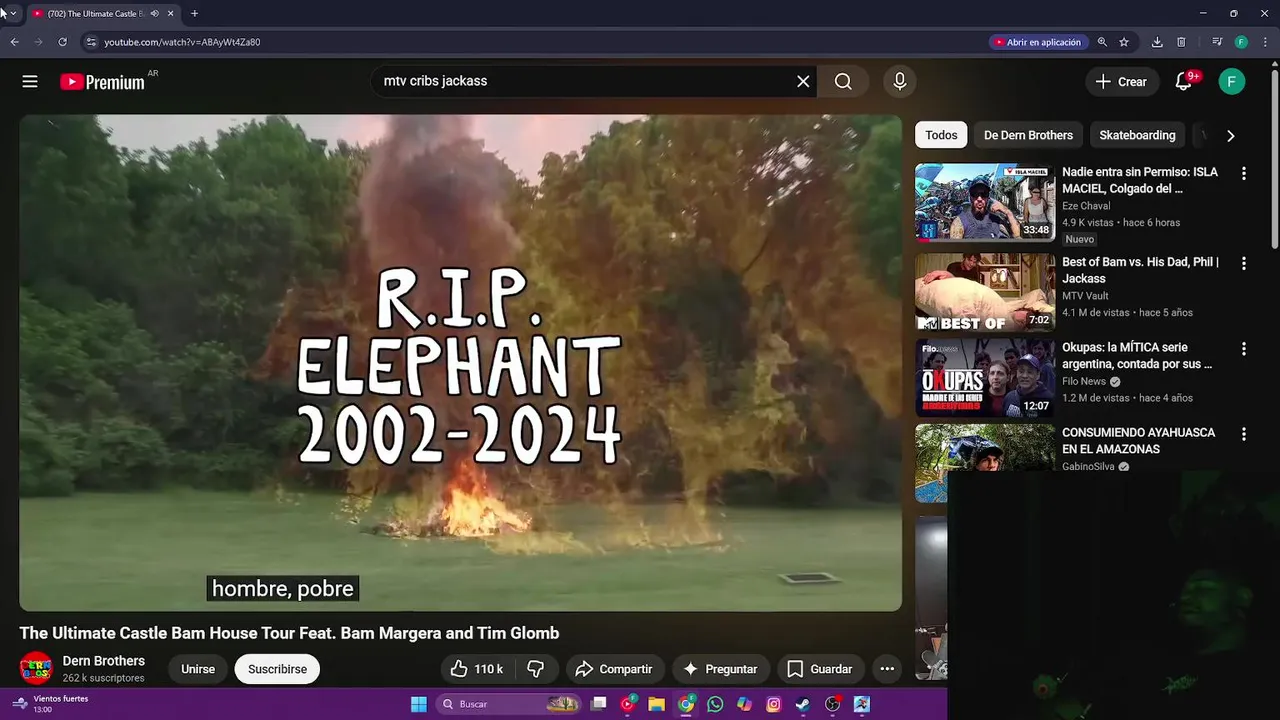Open Nadie entra sin Permiso thumbnail
Image resolution: width=1280 pixels, height=720 pixels.
pyautogui.click(x=985, y=202)
